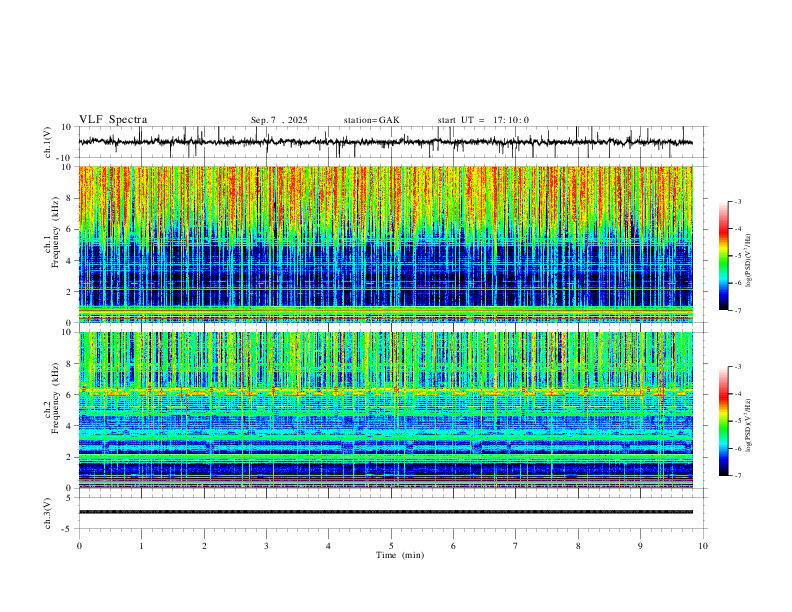Click the "-7" tick on ch.2 color bar
Viewport: 792px width, 612px height.
click(737, 475)
